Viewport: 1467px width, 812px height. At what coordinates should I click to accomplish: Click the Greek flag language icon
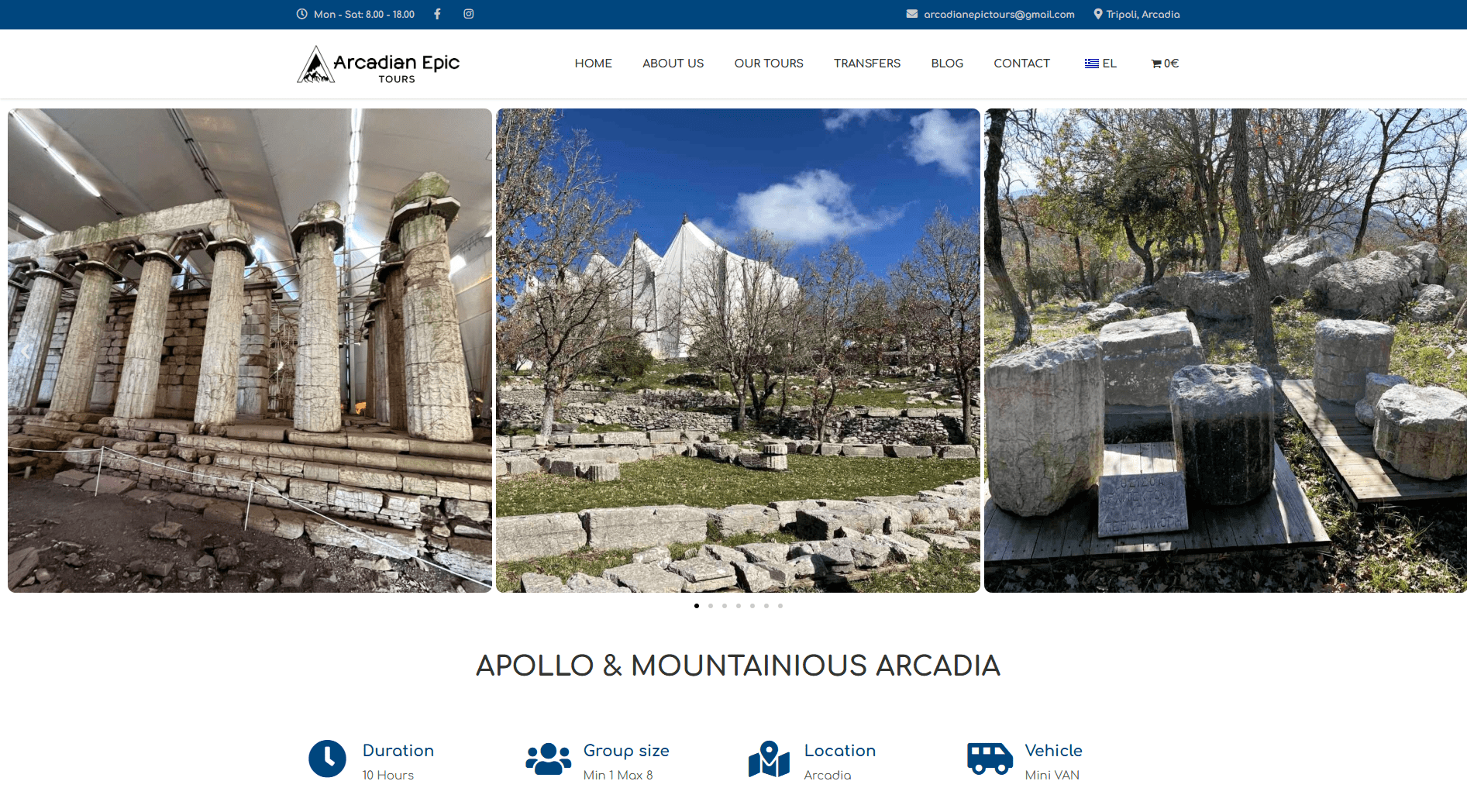(1091, 64)
